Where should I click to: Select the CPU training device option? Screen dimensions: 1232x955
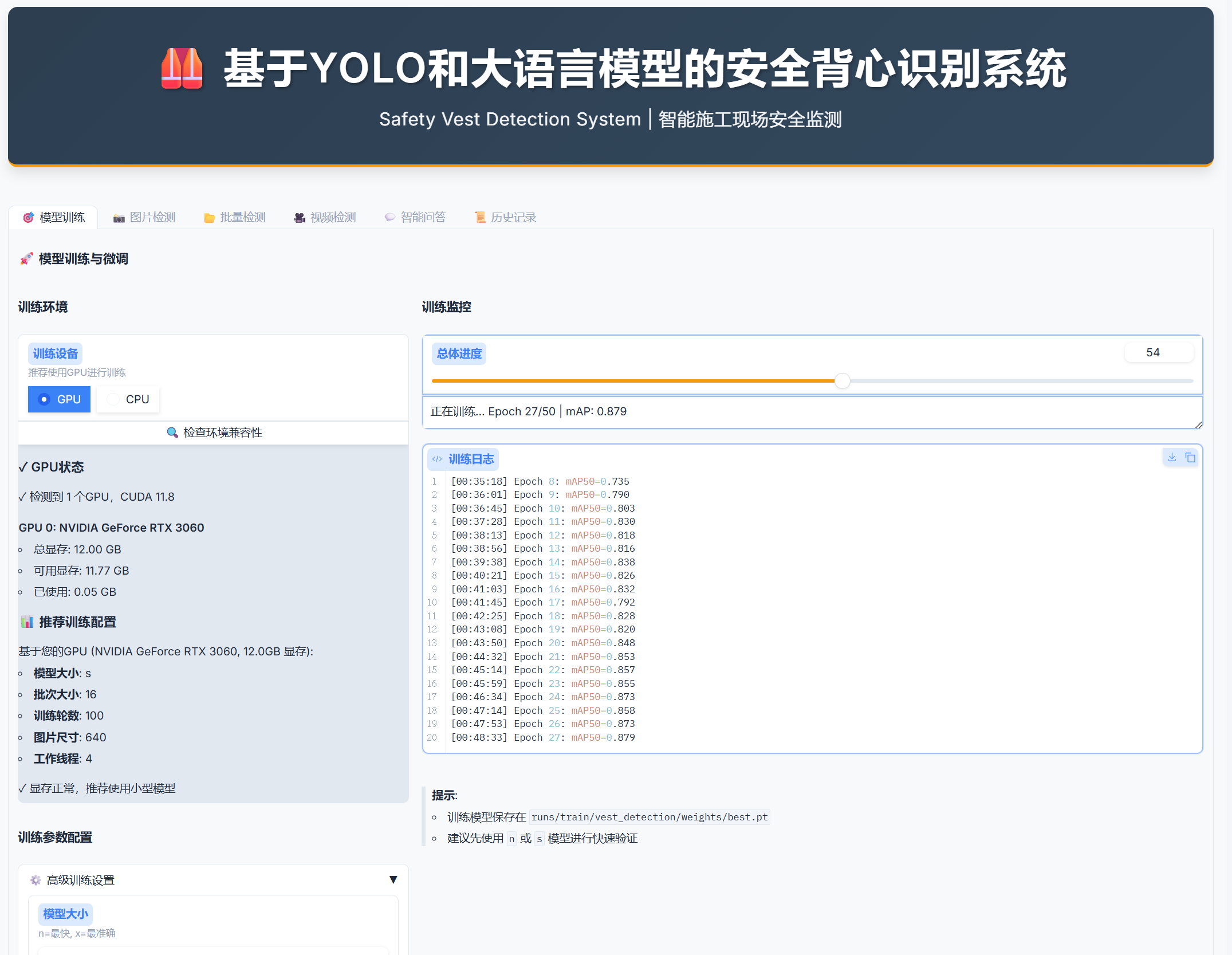(x=127, y=399)
